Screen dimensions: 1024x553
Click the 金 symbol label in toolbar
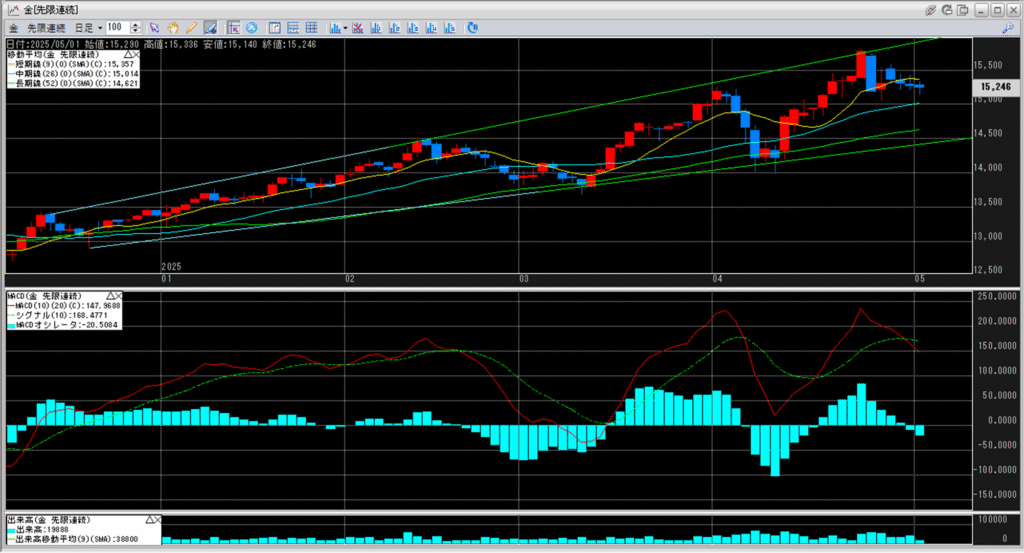point(14,27)
